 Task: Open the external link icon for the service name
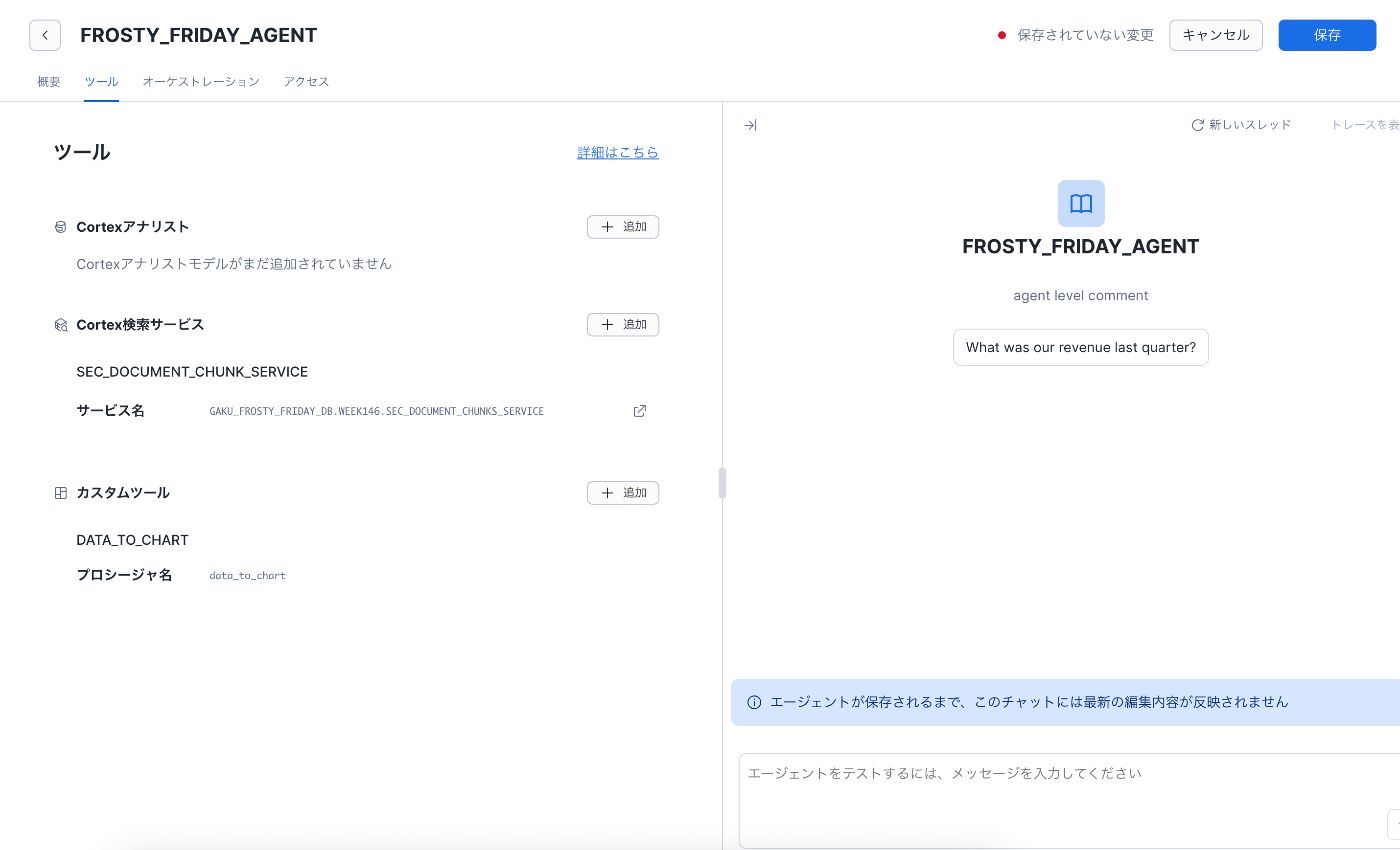pyautogui.click(x=640, y=411)
